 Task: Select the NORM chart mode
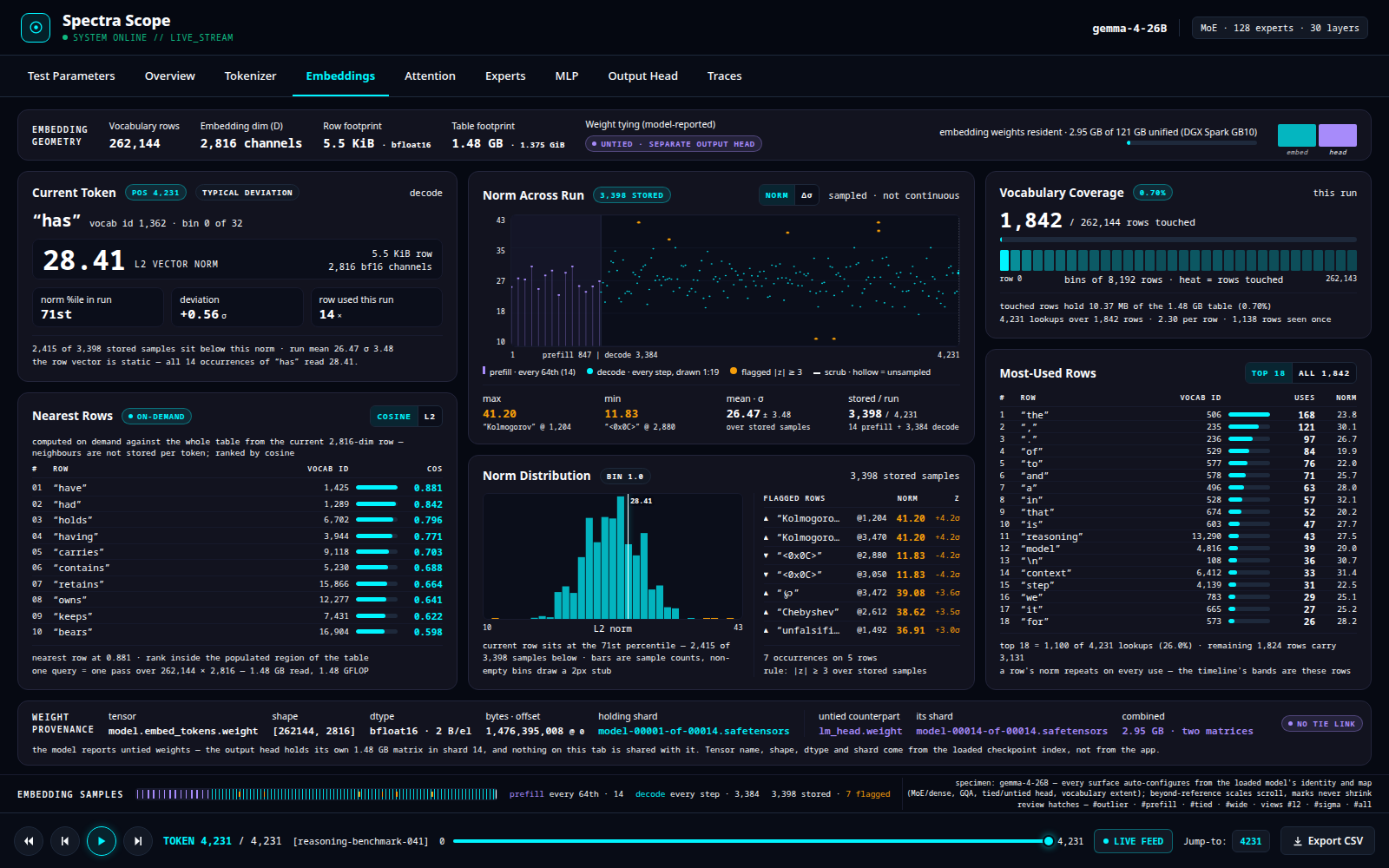pos(777,195)
